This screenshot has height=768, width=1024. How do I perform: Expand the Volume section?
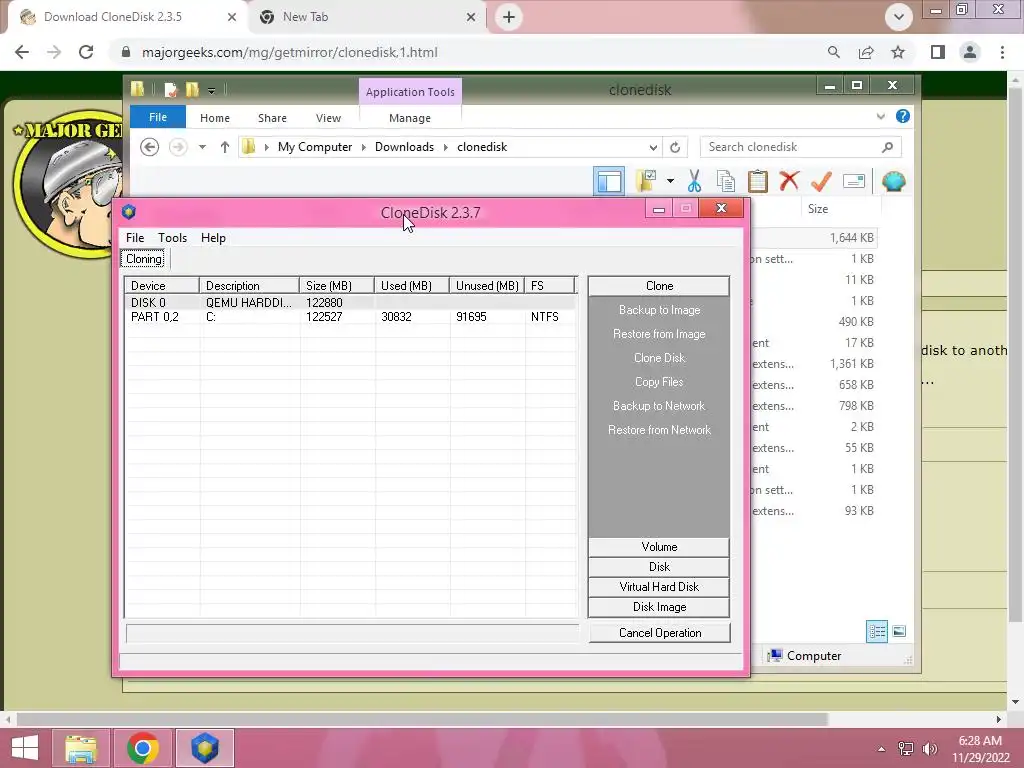point(659,547)
